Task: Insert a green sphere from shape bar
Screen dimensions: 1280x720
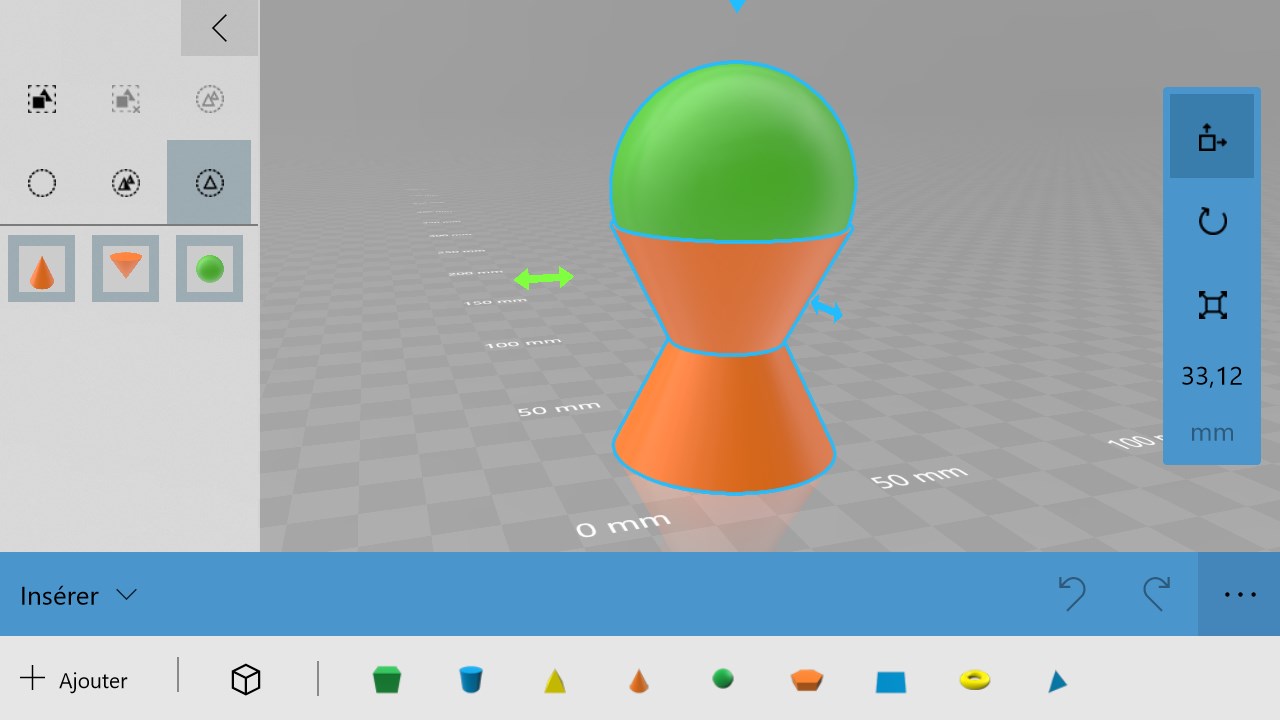Action: tap(723, 679)
